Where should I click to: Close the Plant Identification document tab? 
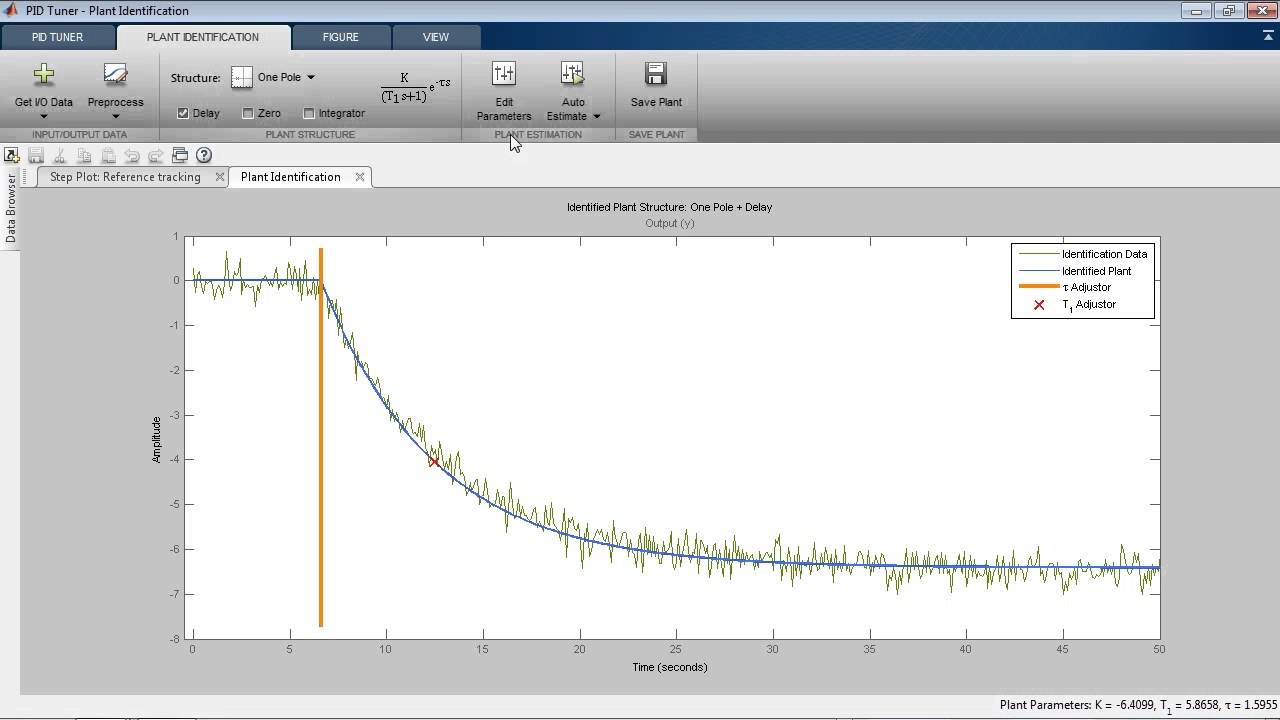[x=360, y=177]
